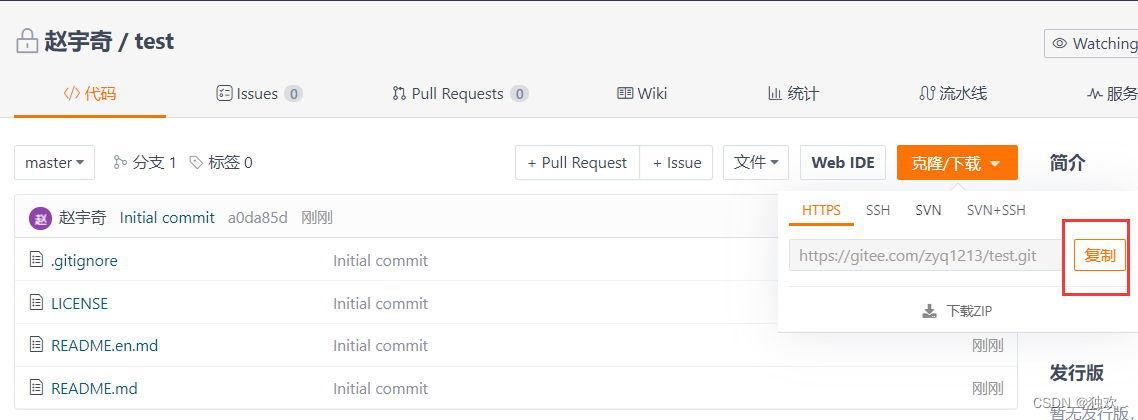This screenshot has height=420, width=1138.
Task: Click the 复制 copy button
Action: tap(1100, 255)
